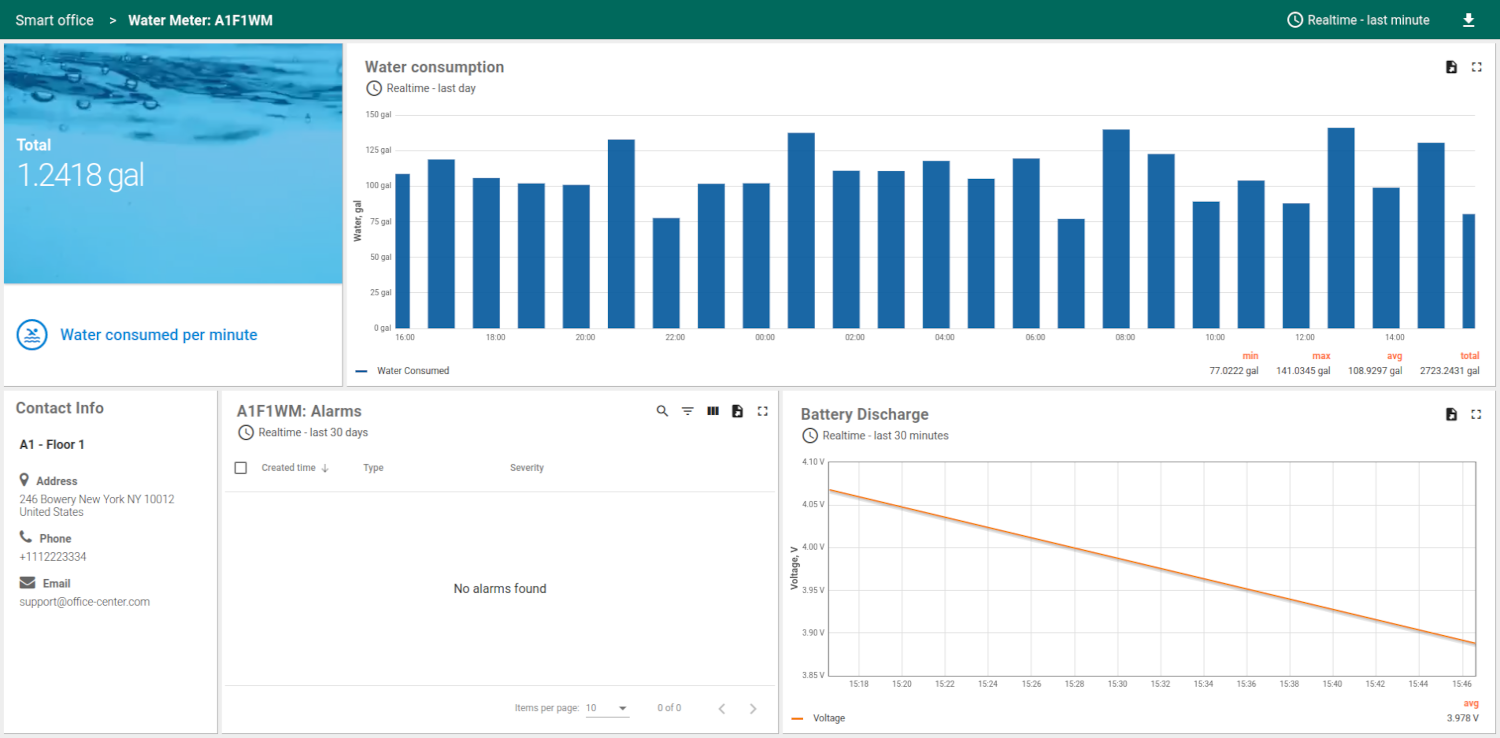Open column display settings for alarms

point(712,410)
